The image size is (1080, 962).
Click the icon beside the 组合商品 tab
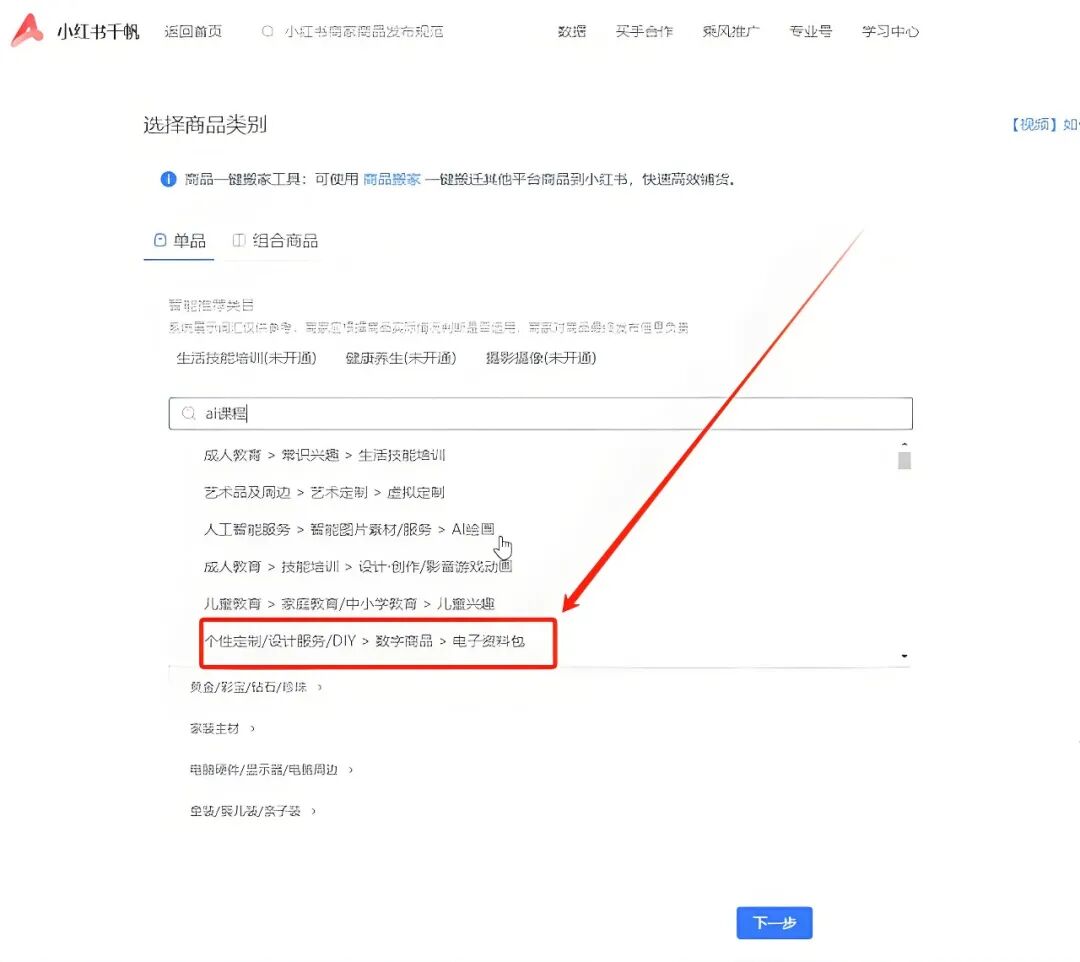coord(238,240)
